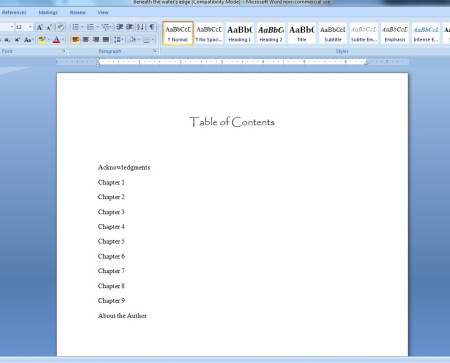The width and height of the screenshot is (450, 363).
Task: Click the Chapter 5 line
Action: (111, 241)
